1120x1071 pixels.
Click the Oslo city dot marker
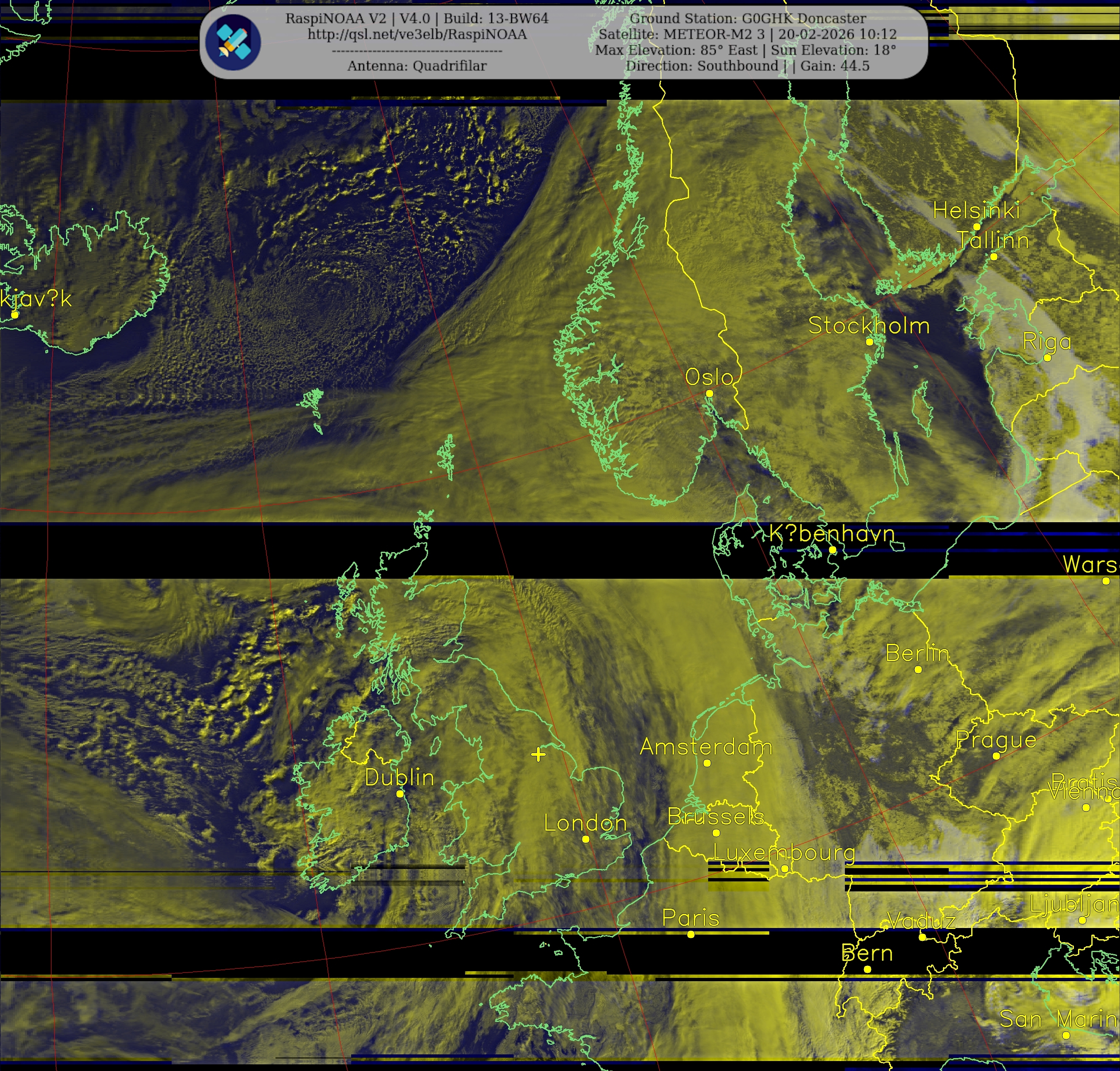(709, 393)
